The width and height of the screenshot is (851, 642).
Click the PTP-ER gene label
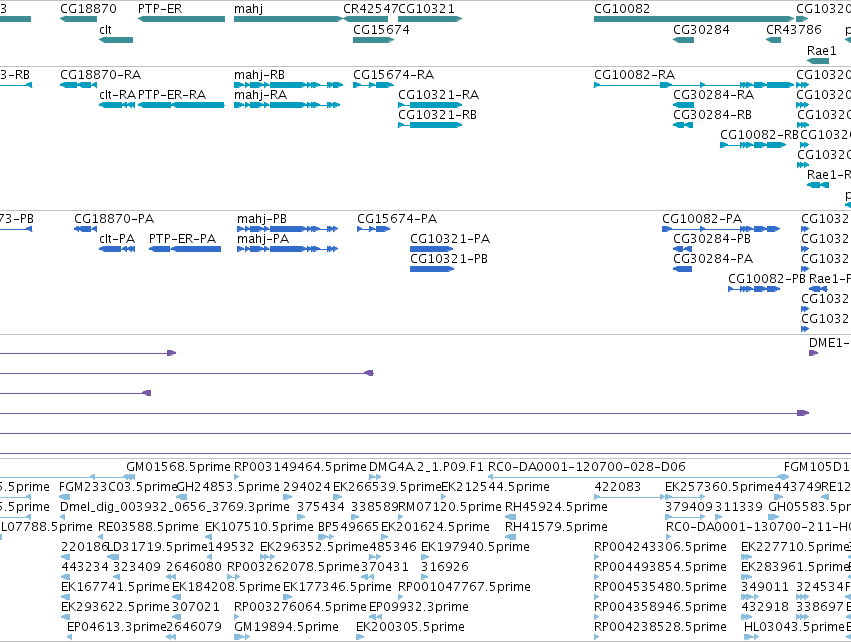(x=160, y=9)
